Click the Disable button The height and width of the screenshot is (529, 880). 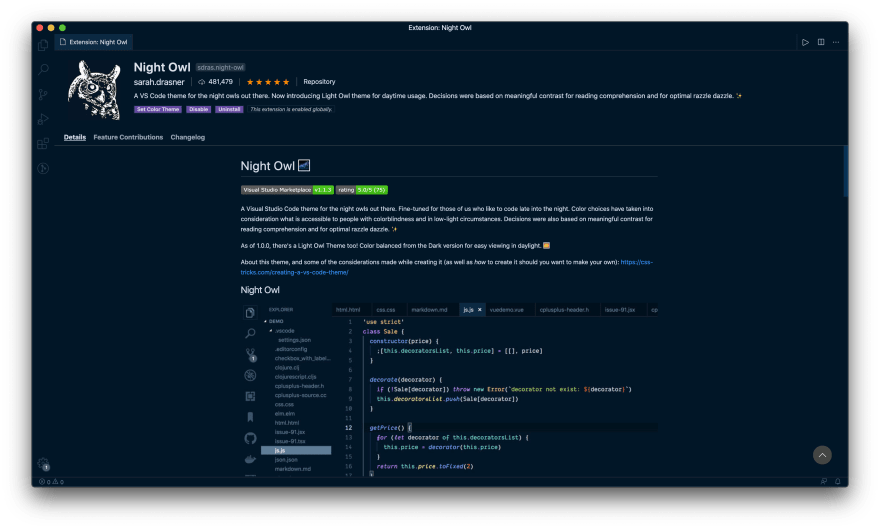199,109
